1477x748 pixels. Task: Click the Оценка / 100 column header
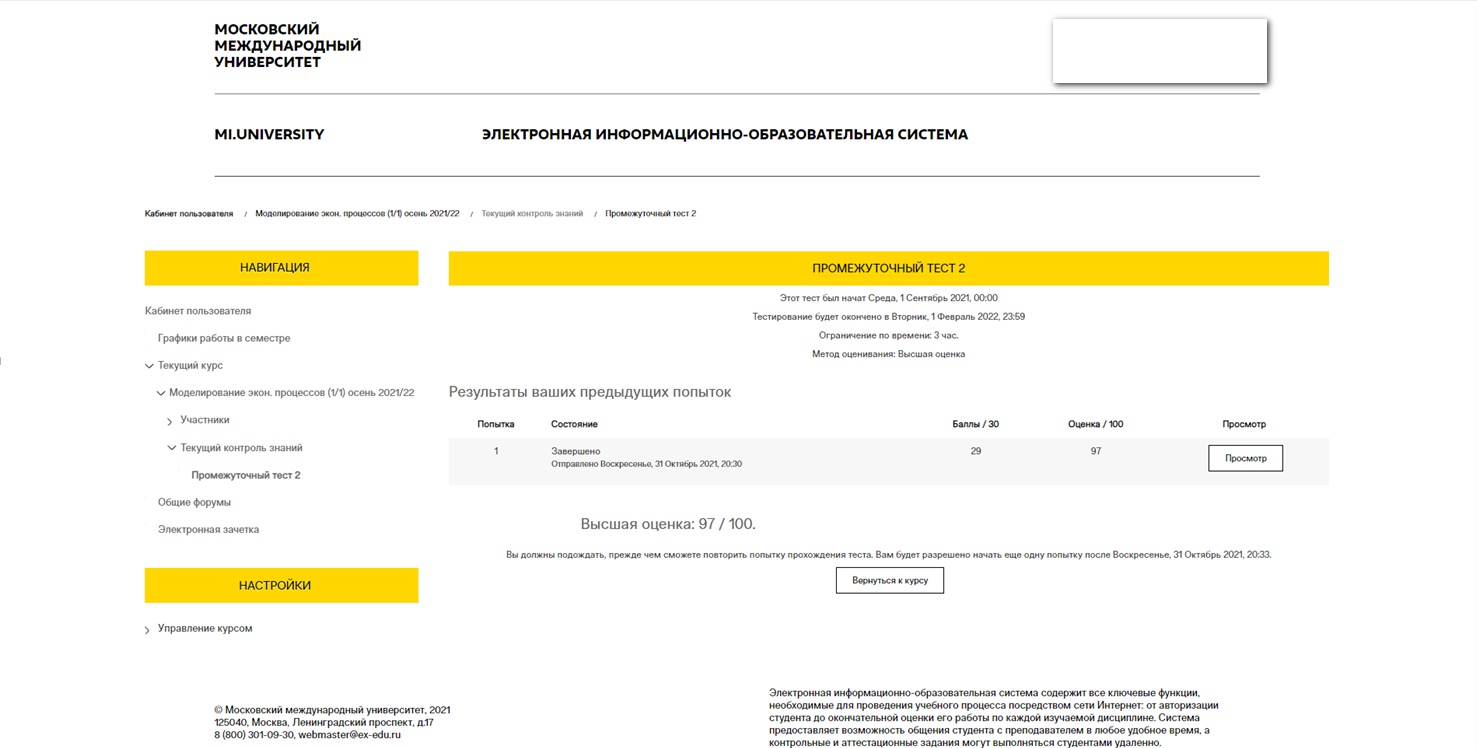click(x=1095, y=424)
